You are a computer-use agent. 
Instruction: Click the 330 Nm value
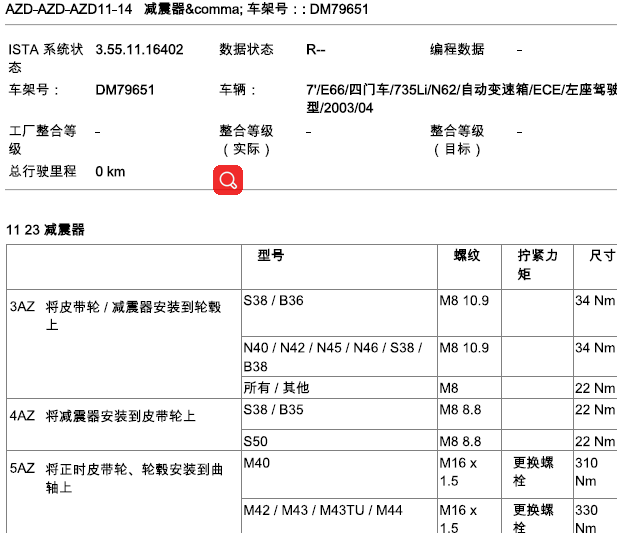click(x=586, y=519)
